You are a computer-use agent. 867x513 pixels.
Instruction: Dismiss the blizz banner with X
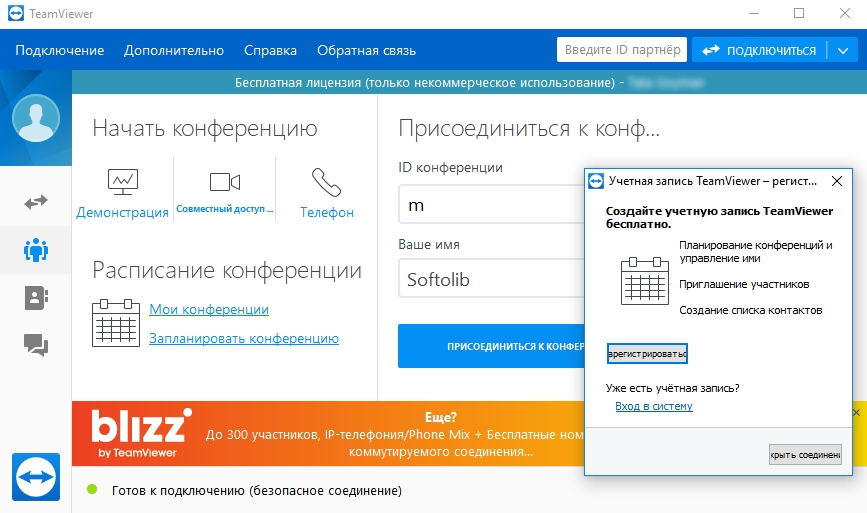(856, 412)
